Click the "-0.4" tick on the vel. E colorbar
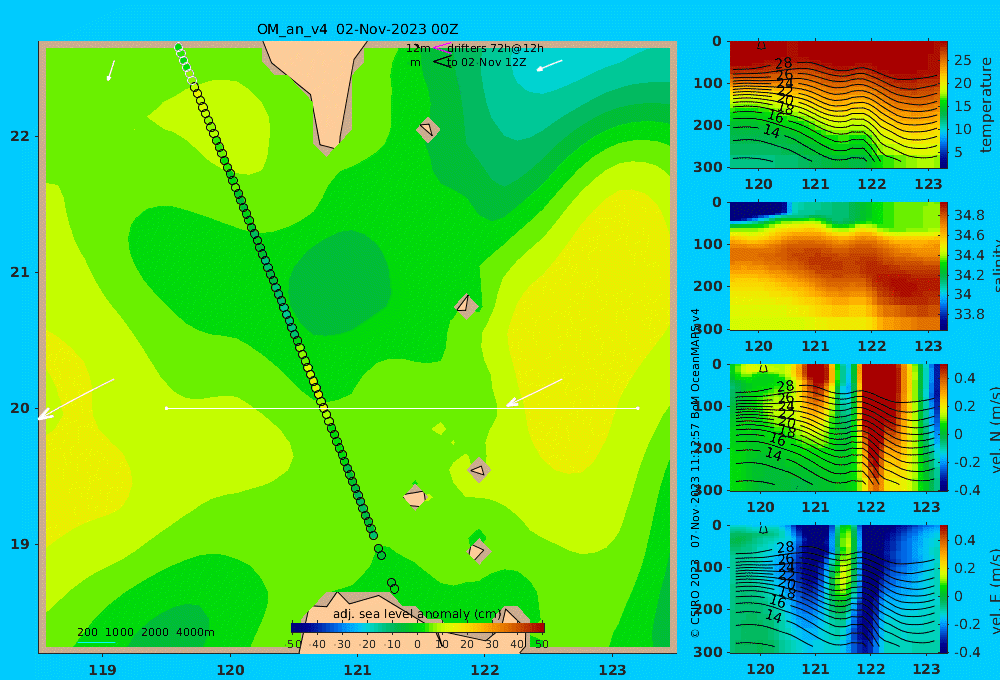 point(967,652)
